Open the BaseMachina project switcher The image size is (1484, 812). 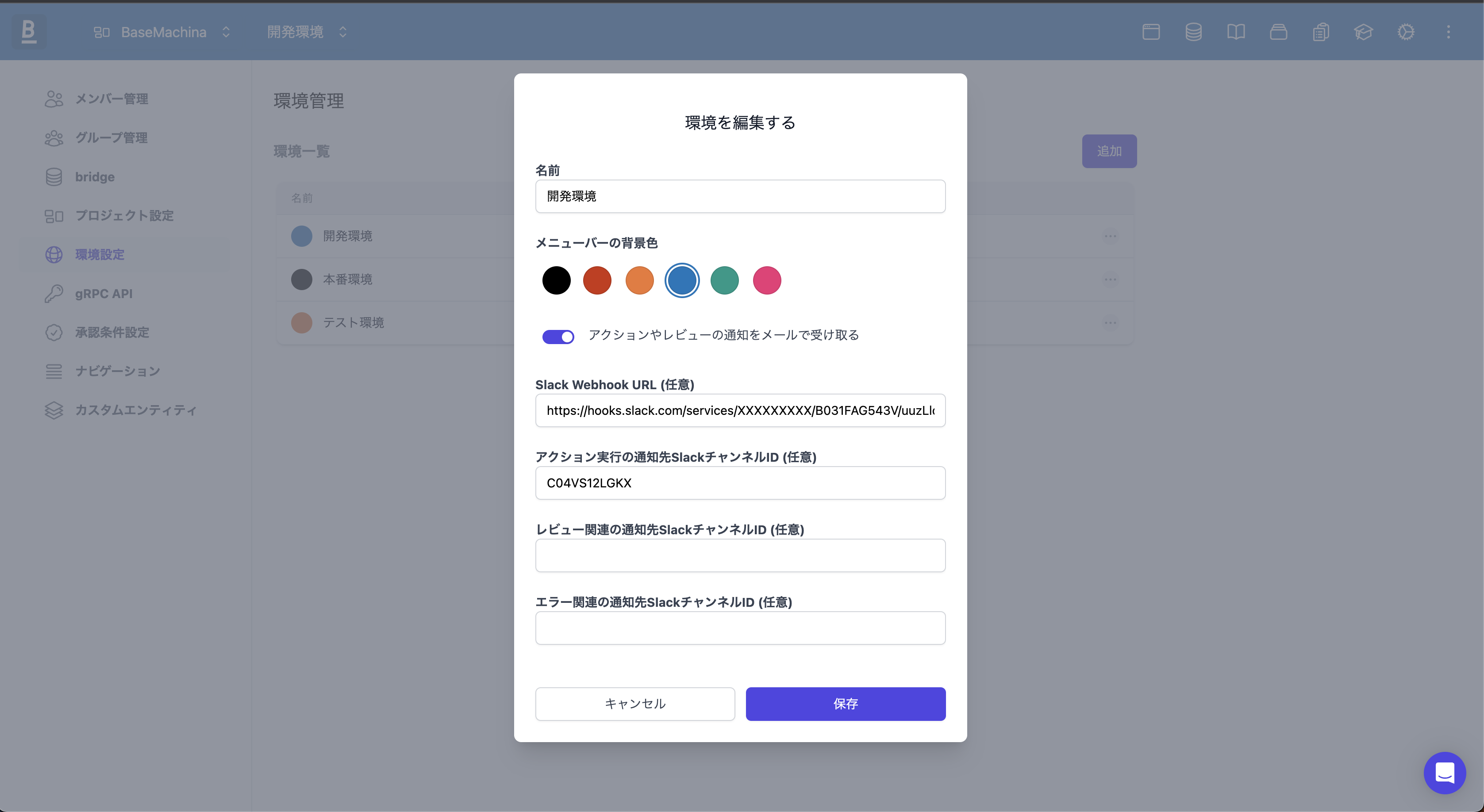coord(162,32)
